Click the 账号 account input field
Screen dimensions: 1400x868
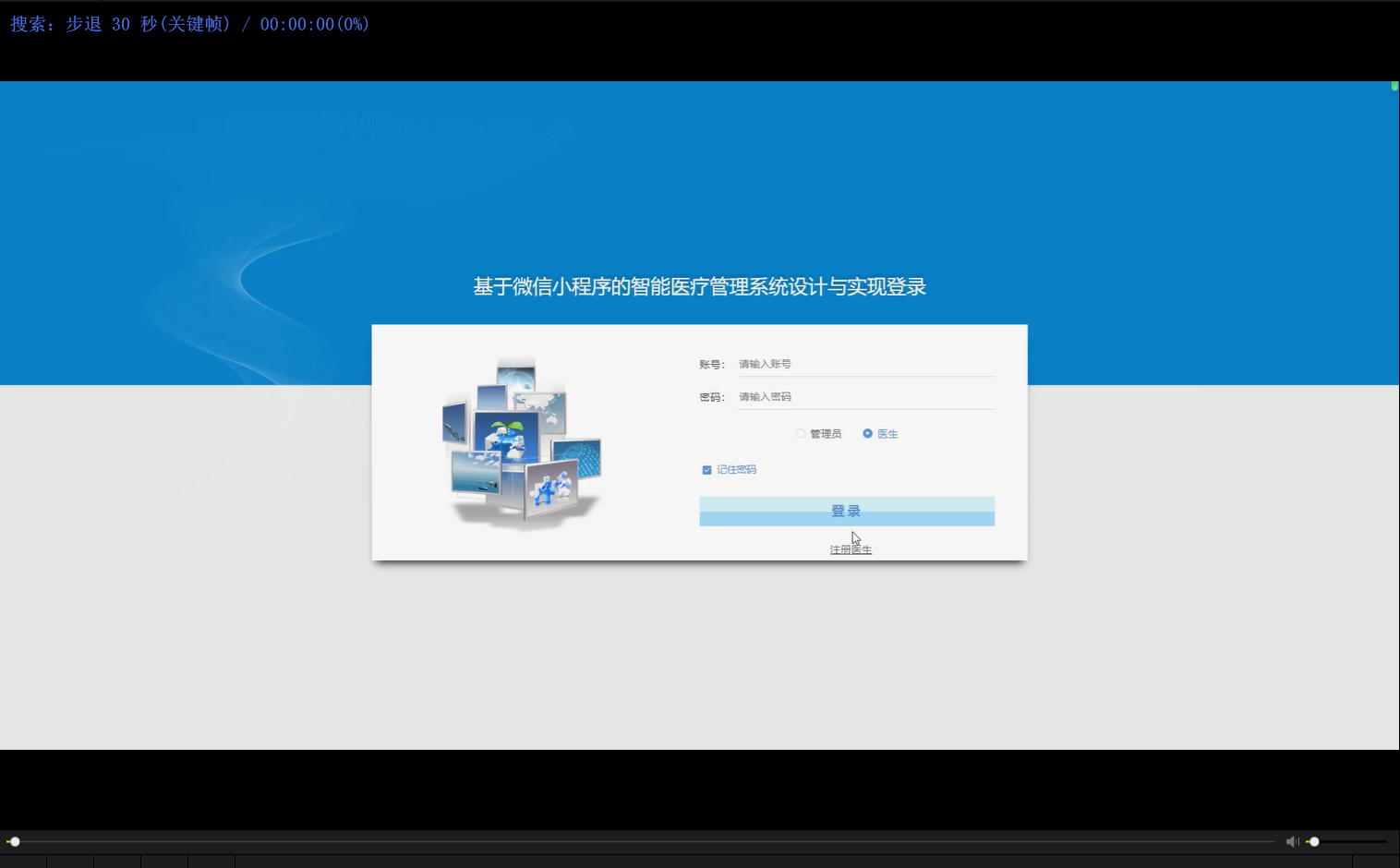pos(865,364)
